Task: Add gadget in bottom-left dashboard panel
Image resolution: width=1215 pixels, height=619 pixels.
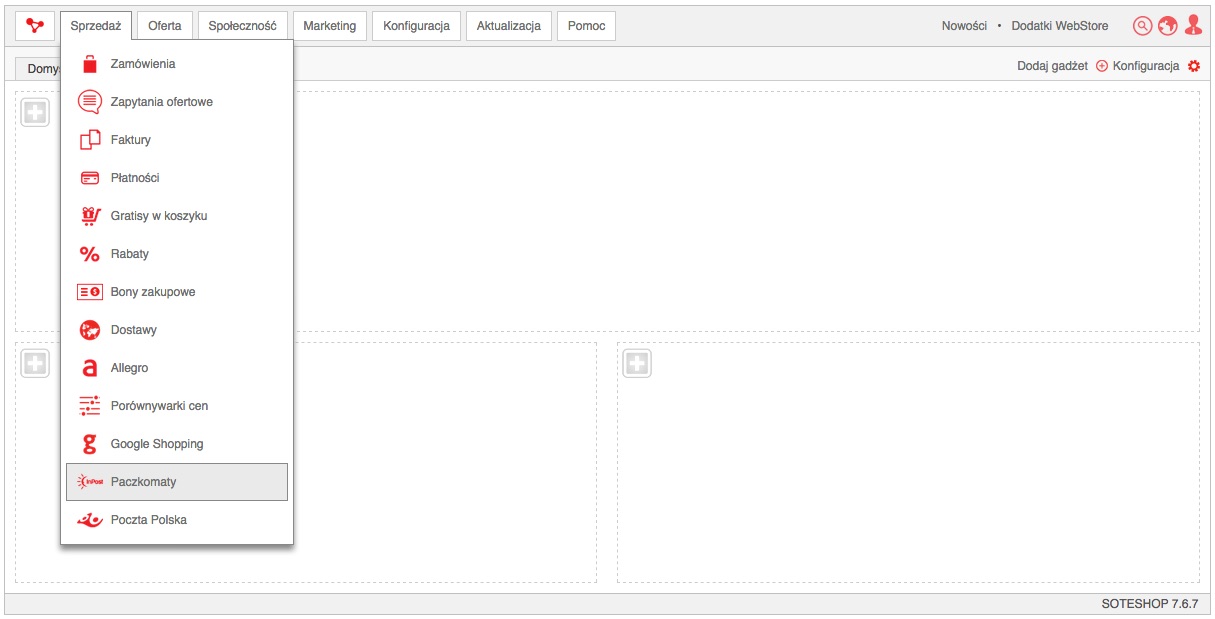Action: (x=35, y=364)
